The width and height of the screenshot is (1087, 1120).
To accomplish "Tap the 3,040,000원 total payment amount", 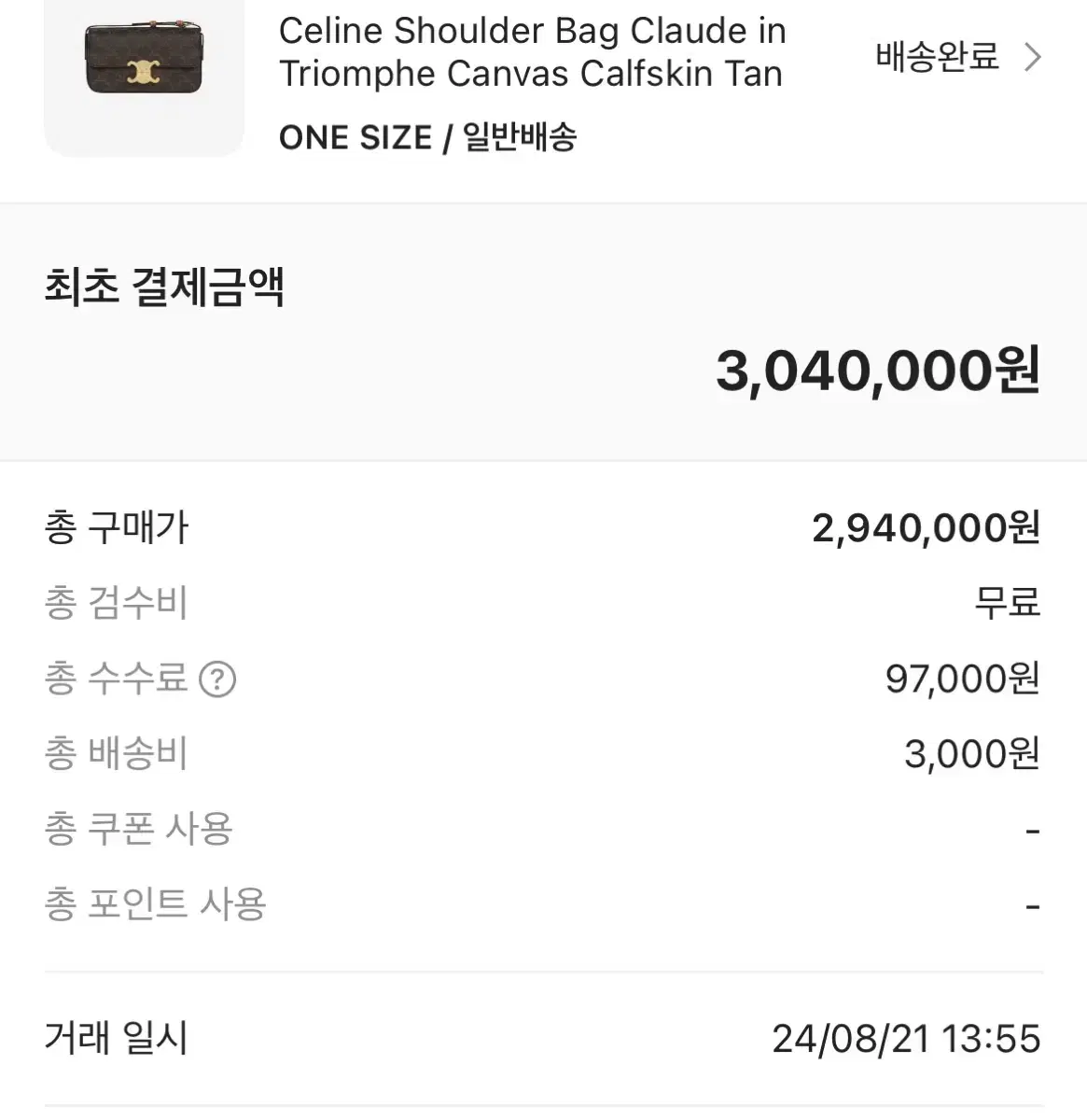I will coord(877,371).
